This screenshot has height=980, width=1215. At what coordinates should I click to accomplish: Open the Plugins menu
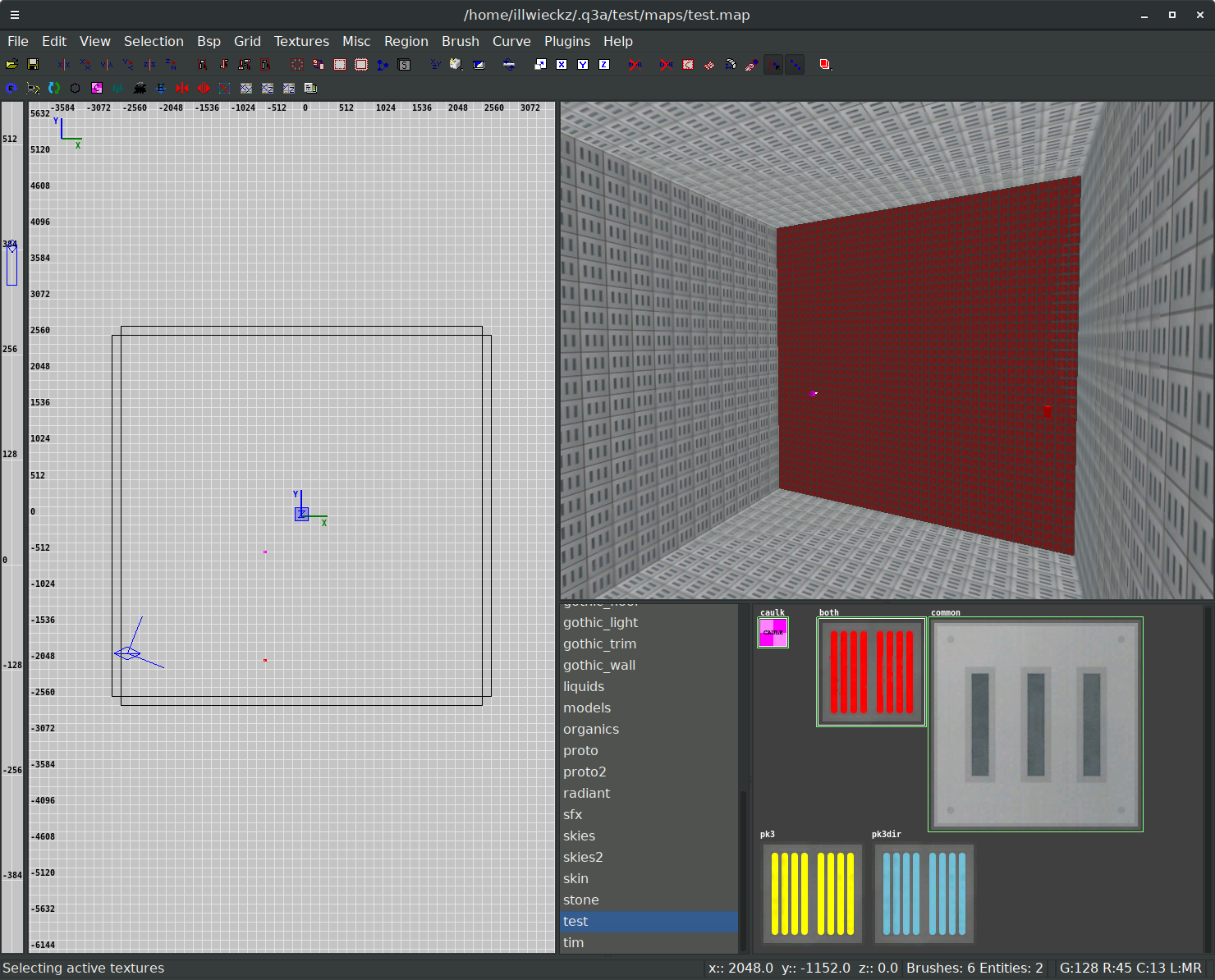(566, 41)
